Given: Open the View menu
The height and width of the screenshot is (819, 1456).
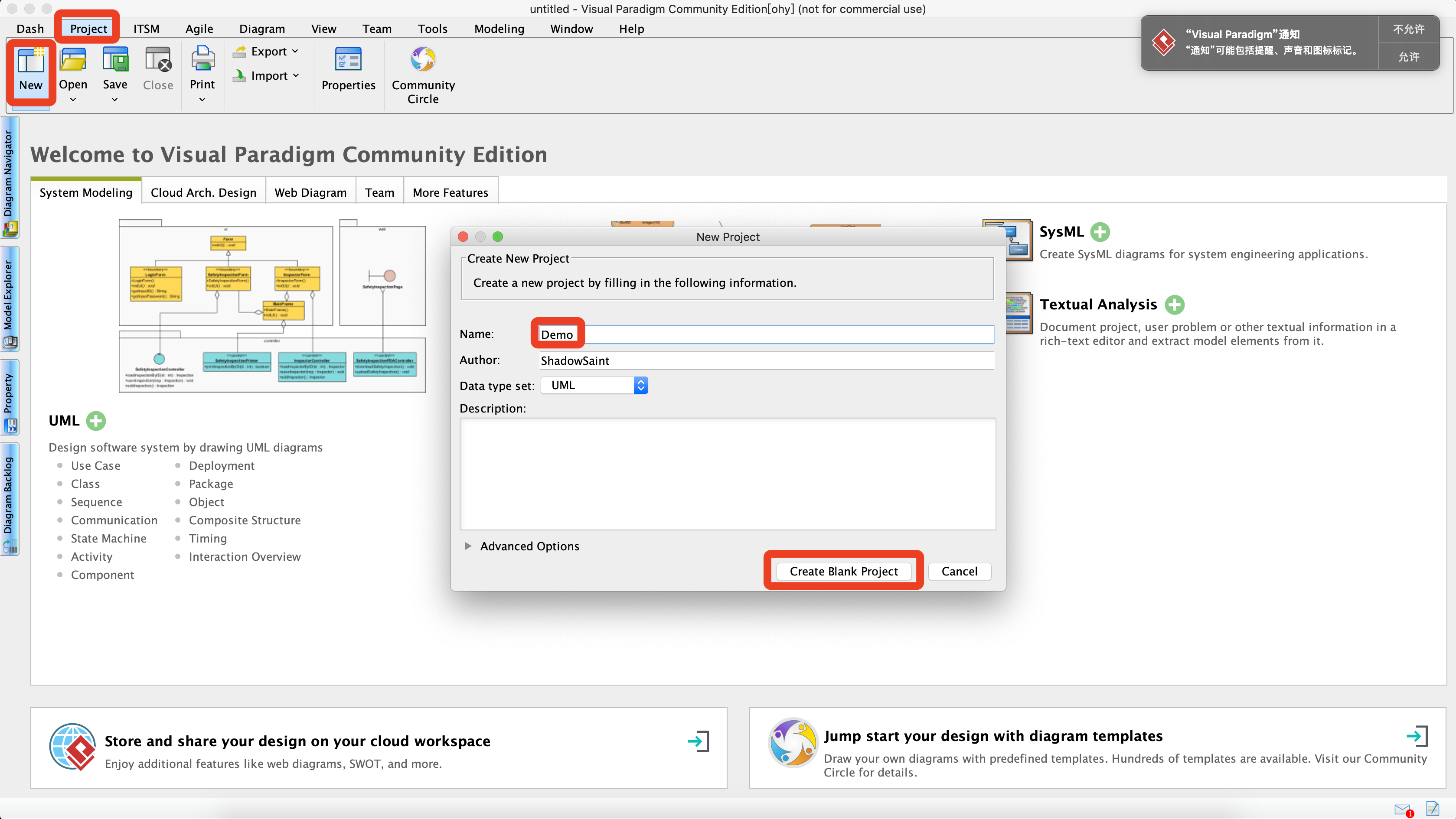Looking at the screenshot, I should [x=323, y=29].
